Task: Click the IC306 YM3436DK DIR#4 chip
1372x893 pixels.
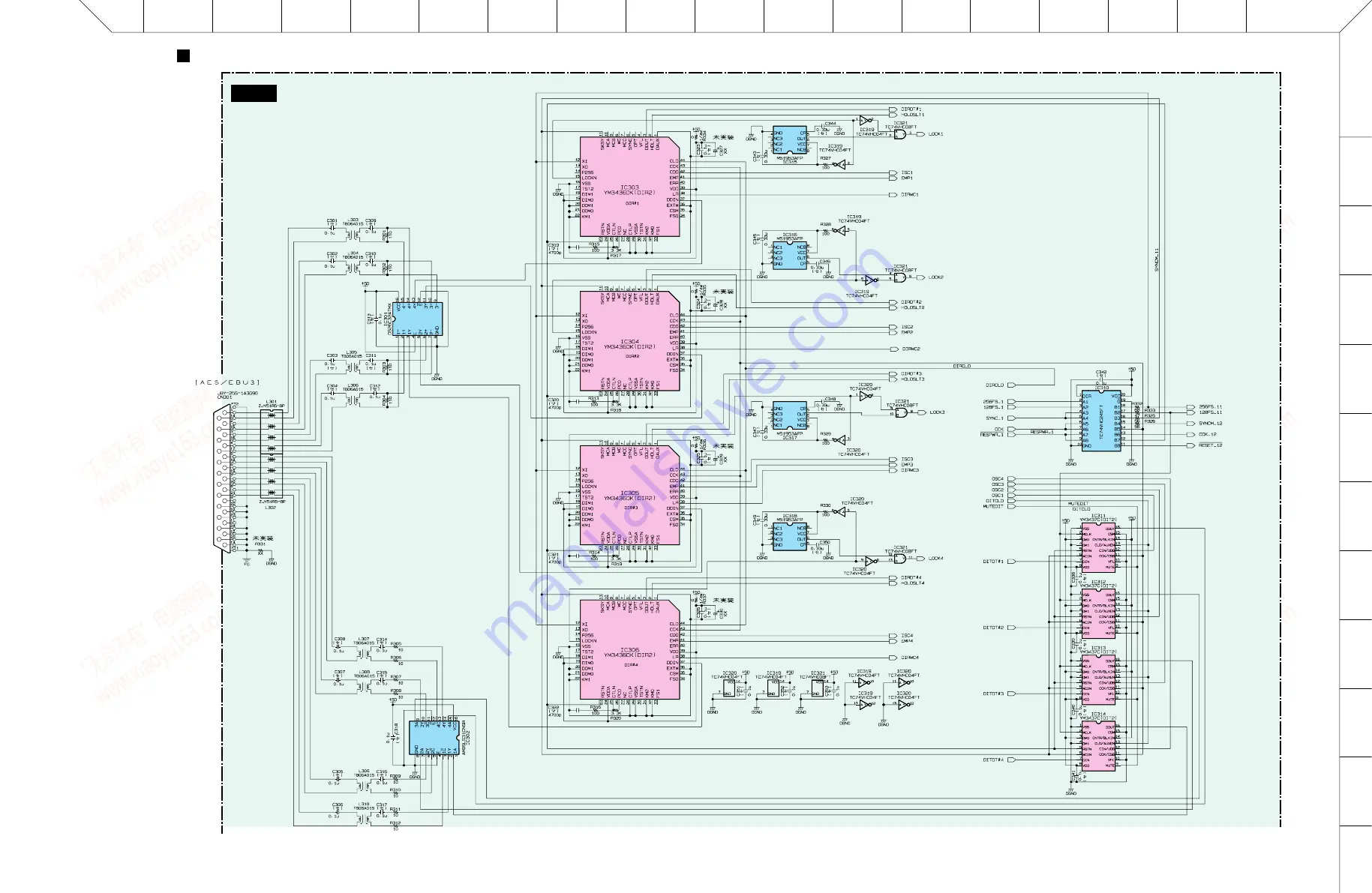Action: [630, 649]
